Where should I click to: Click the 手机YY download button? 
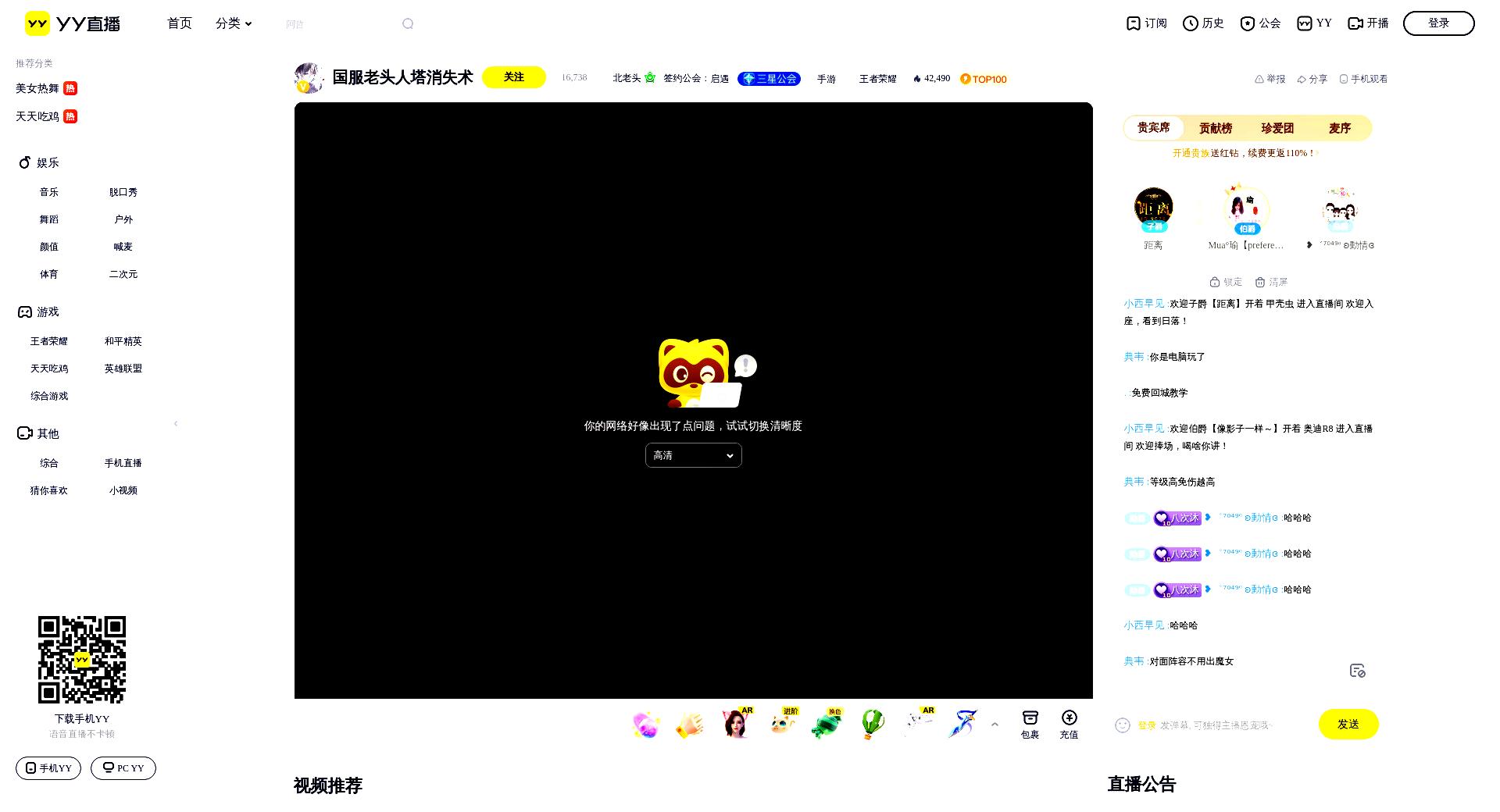(48, 768)
